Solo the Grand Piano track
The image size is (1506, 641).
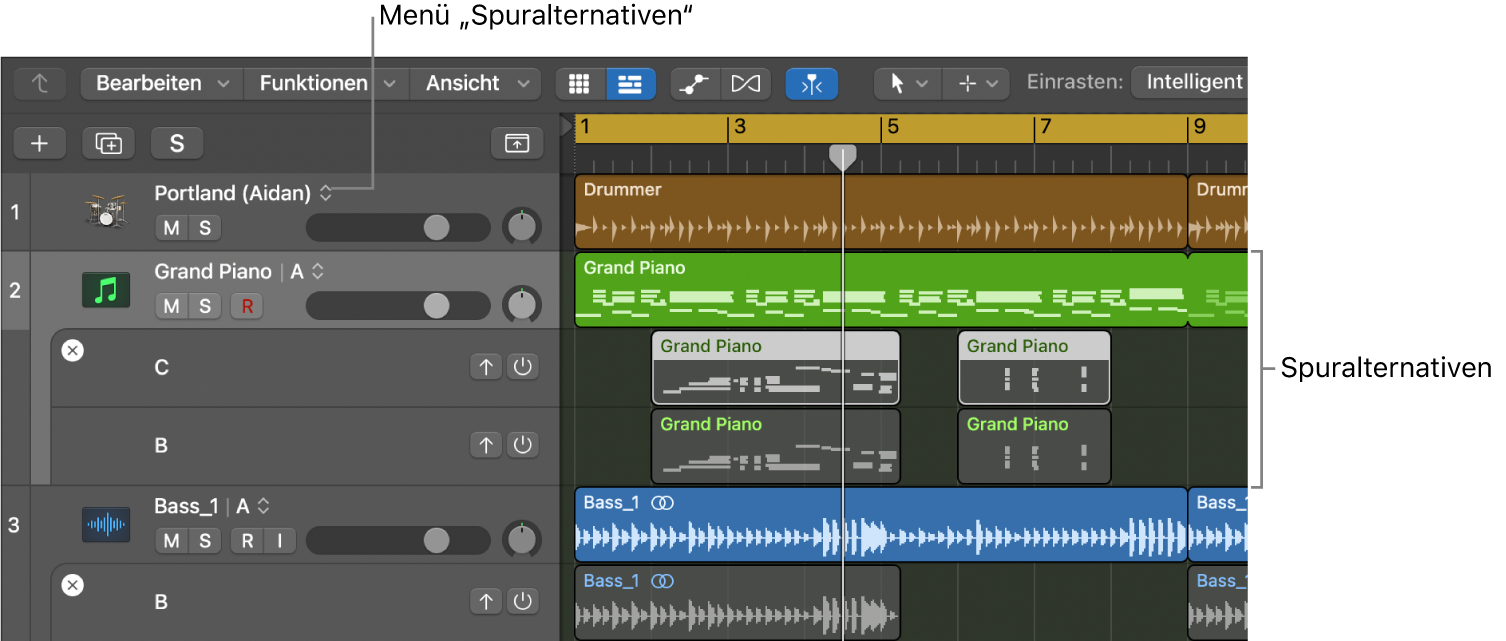[205, 306]
